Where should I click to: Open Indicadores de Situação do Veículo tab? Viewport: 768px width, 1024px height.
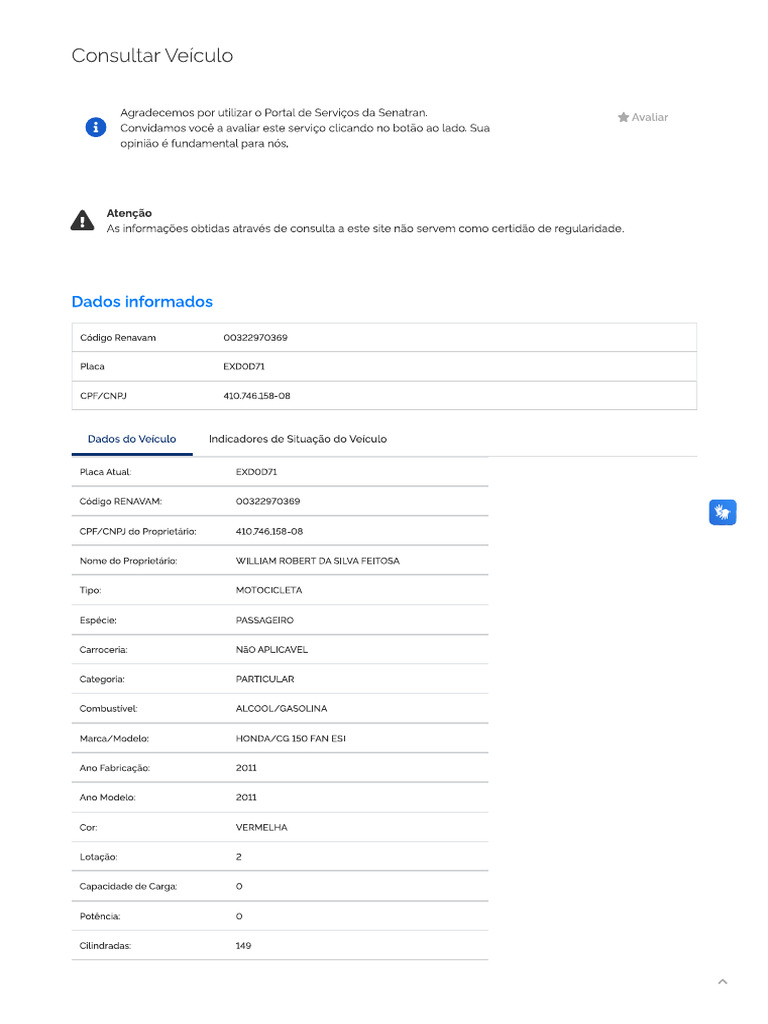tap(297, 439)
